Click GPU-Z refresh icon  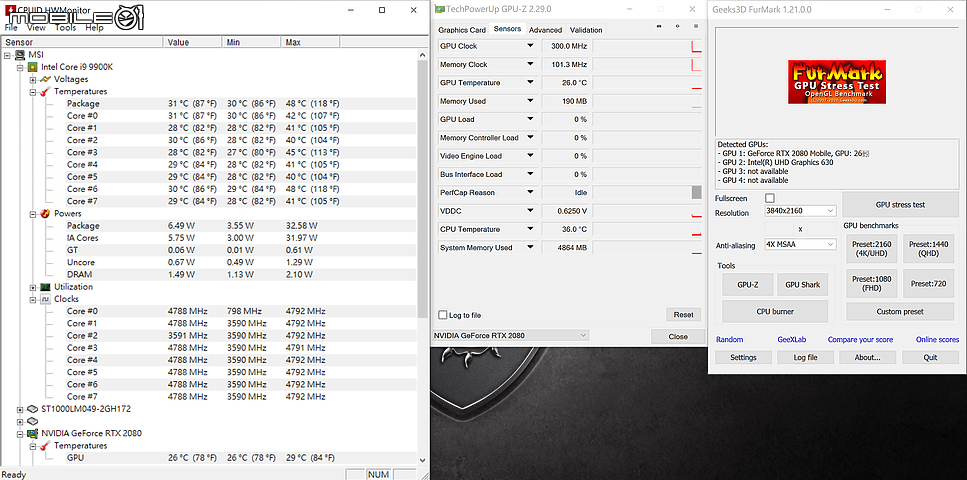(678, 27)
